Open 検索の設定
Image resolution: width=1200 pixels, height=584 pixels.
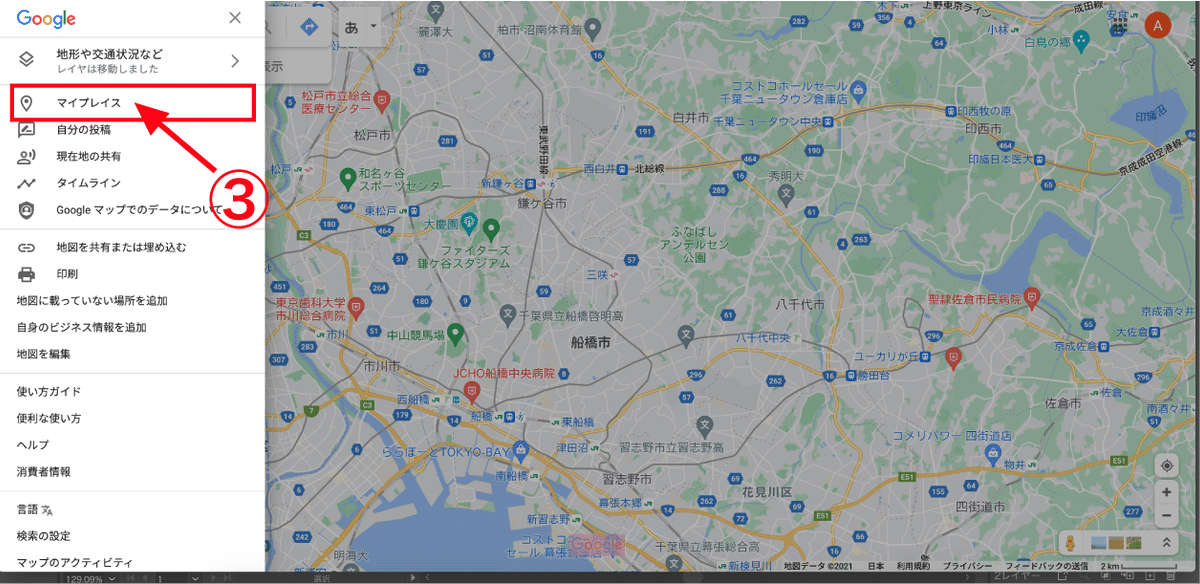click(44, 536)
